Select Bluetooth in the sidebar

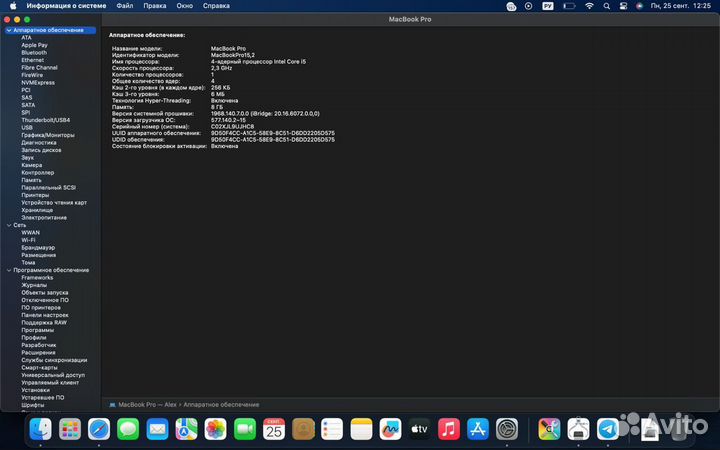pos(34,53)
